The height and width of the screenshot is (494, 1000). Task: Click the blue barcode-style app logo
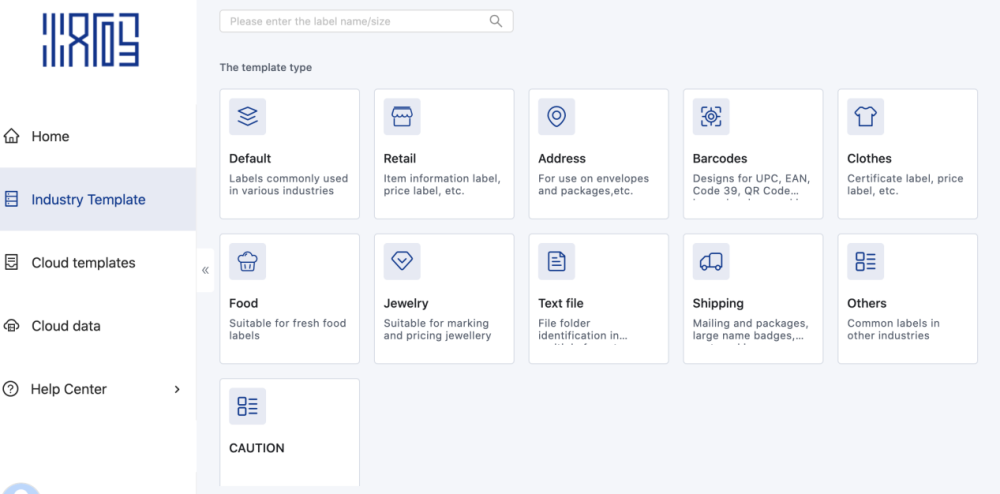(x=91, y=40)
